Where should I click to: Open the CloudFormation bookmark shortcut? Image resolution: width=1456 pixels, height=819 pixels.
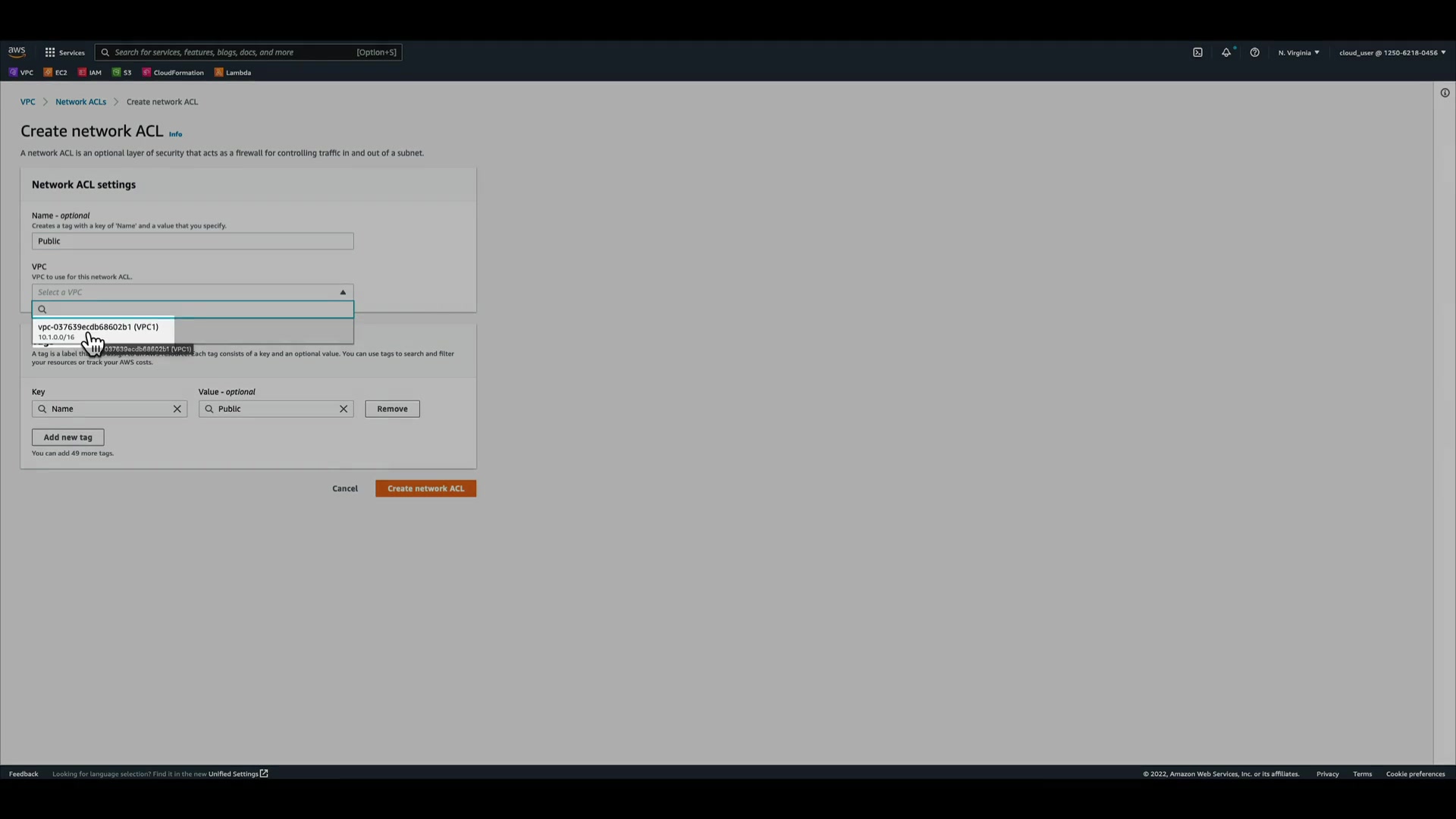point(174,73)
